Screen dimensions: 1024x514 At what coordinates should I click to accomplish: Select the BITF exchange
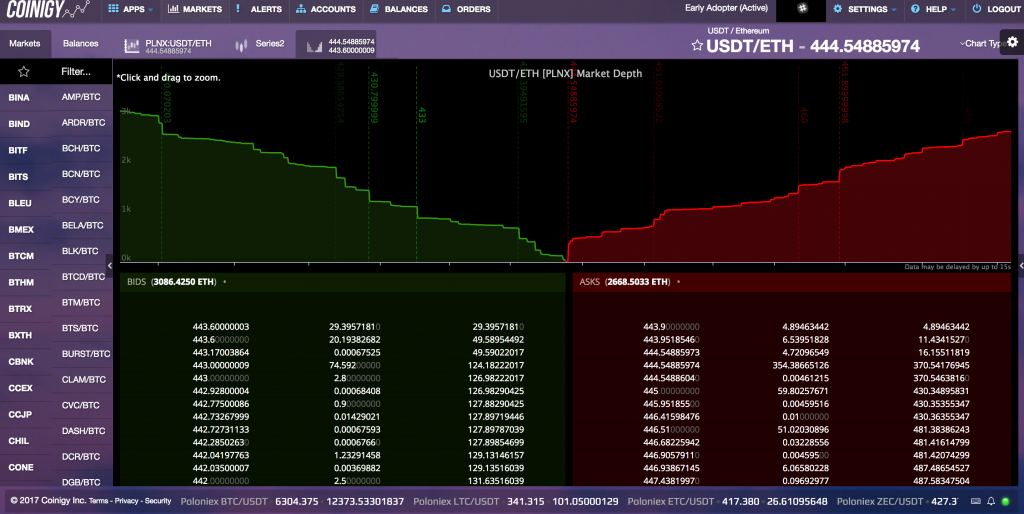(x=18, y=150)
